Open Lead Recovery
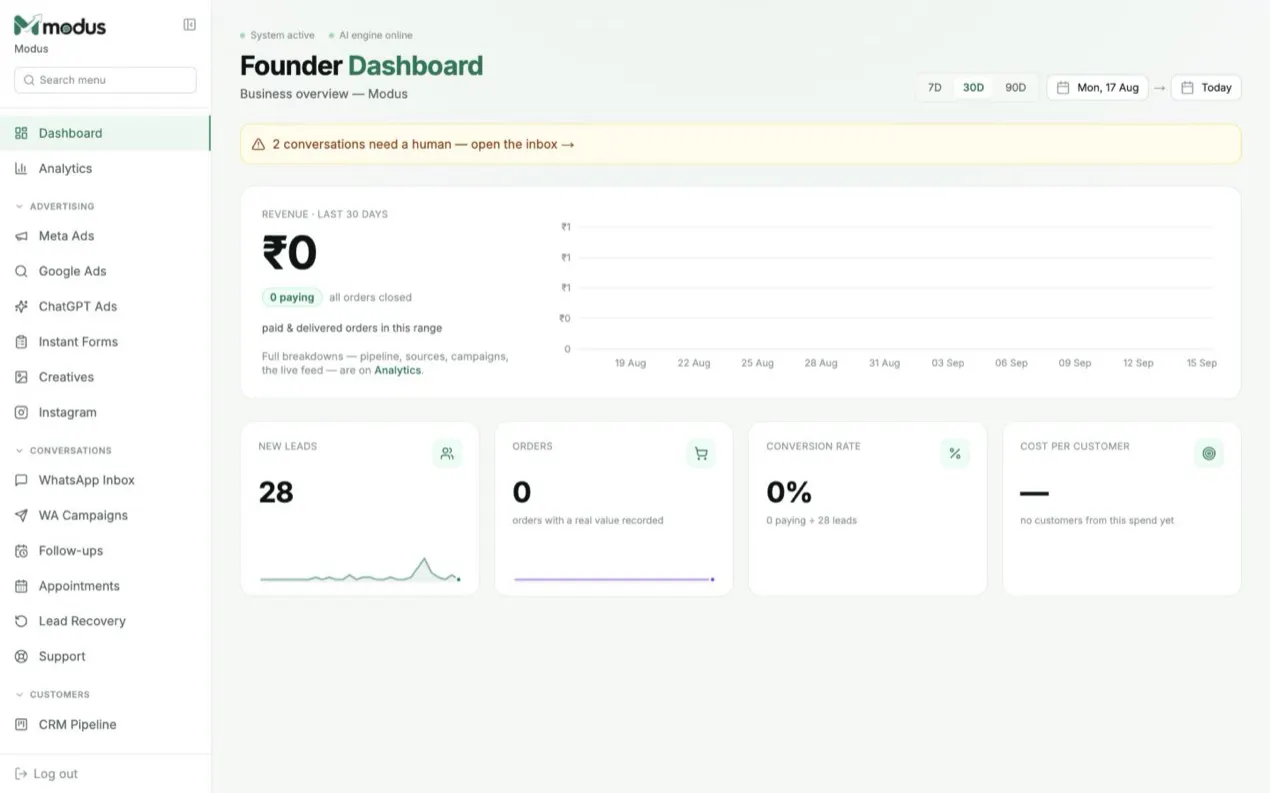Viewport: 1270px width, 793px height. coord(105,621)
